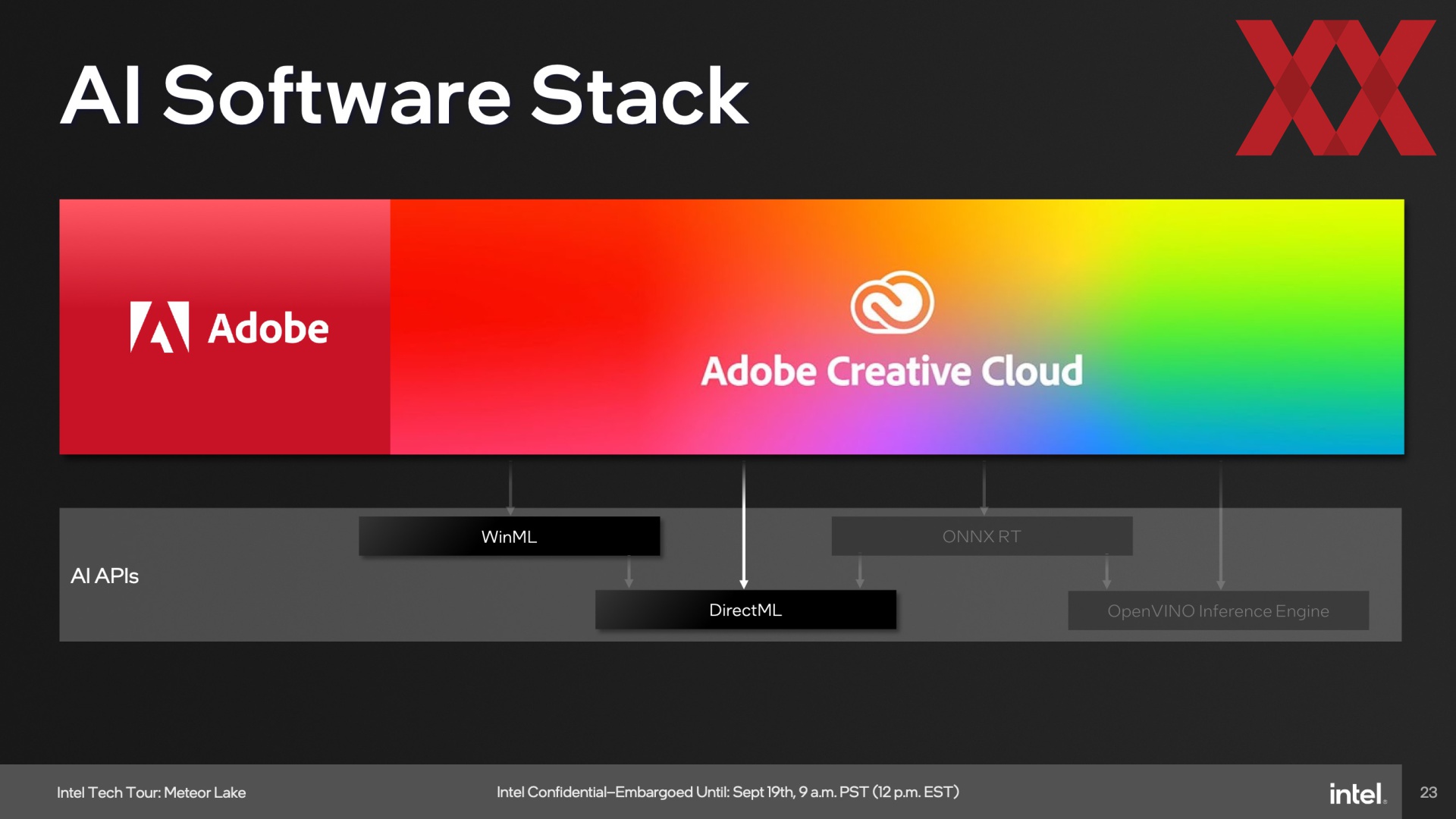Click the rainbow Creative Cloud banner
Screen dimensions: 1456x819
pyautogui.click(x=897, y=327)
